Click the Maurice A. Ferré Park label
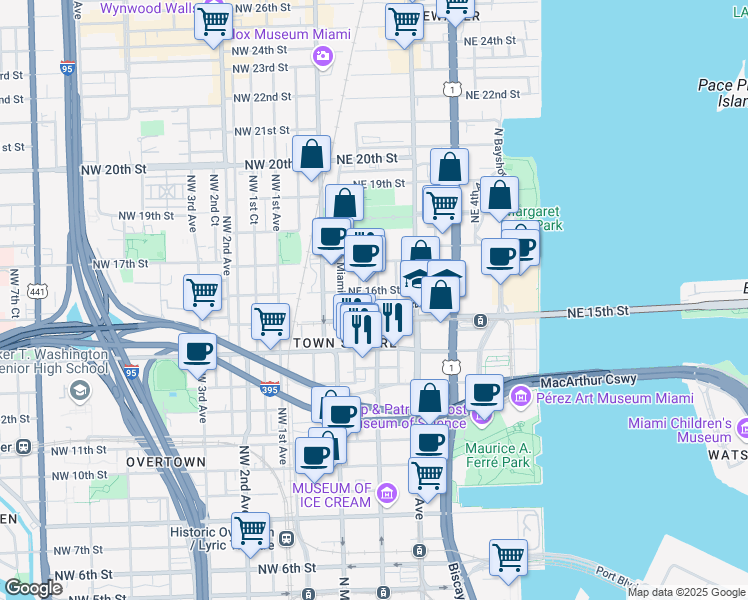 click(498, 455)
